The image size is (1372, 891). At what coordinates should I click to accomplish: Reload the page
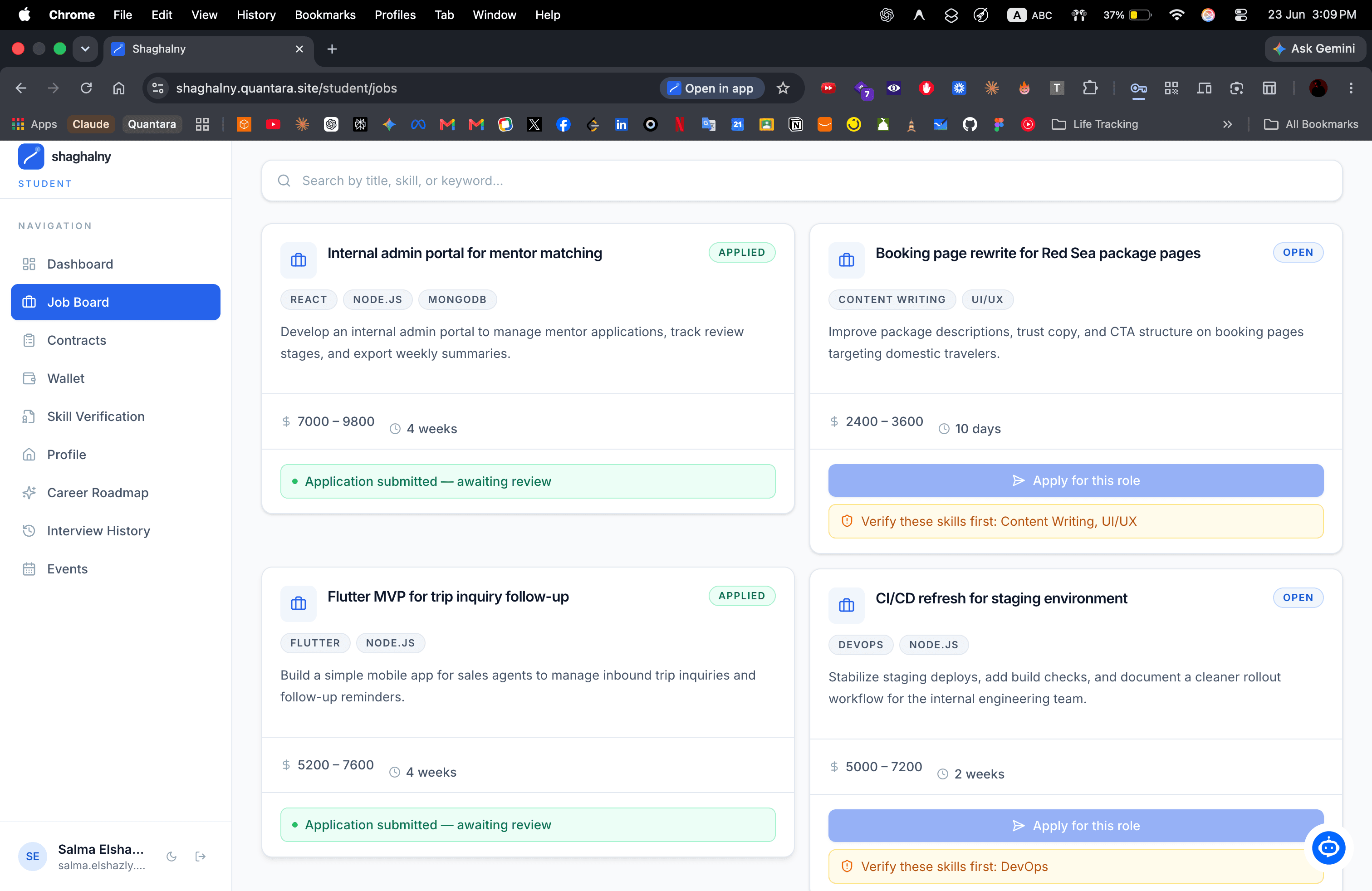[86, 88]
